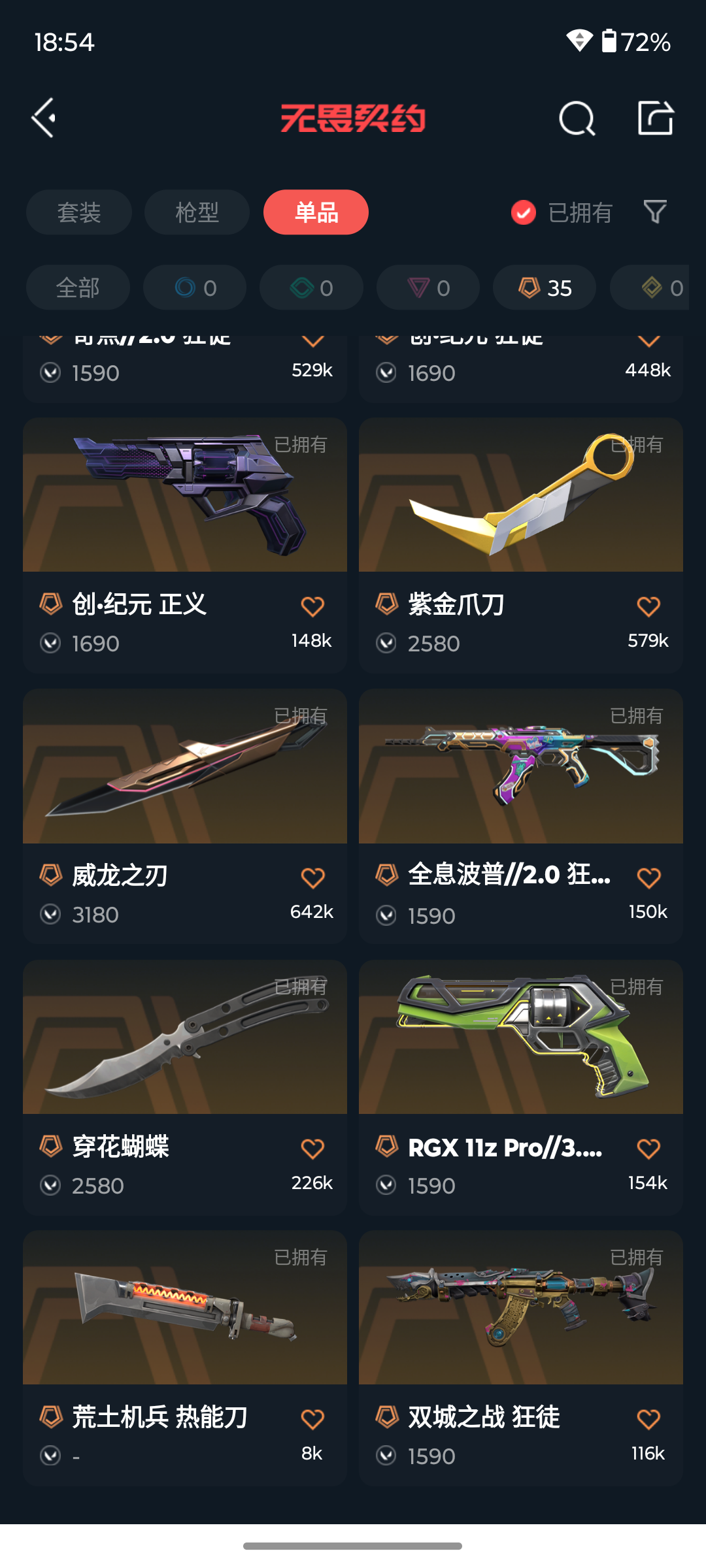Expand the partially visible yellow tier chip
706x1568 pixels.
click(650, 287)
